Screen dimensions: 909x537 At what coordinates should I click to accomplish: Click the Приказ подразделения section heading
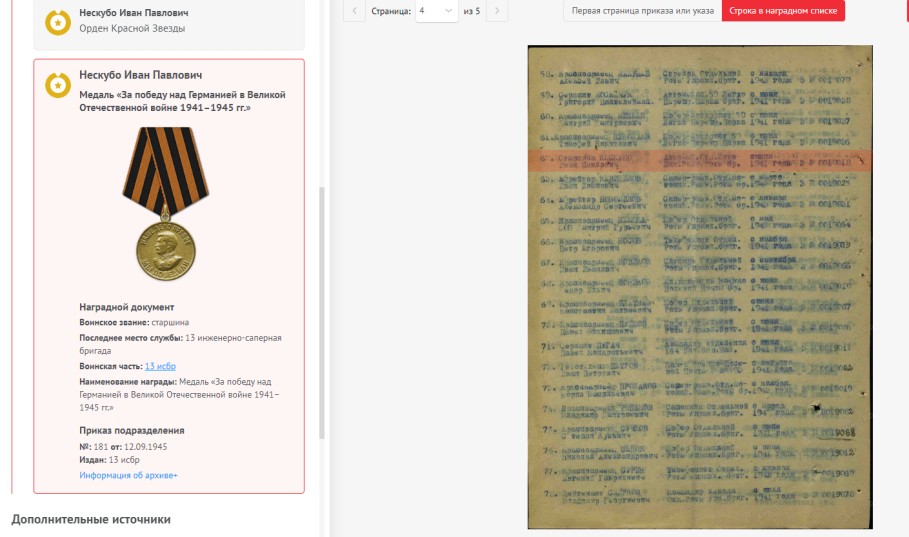click(131, 430)
